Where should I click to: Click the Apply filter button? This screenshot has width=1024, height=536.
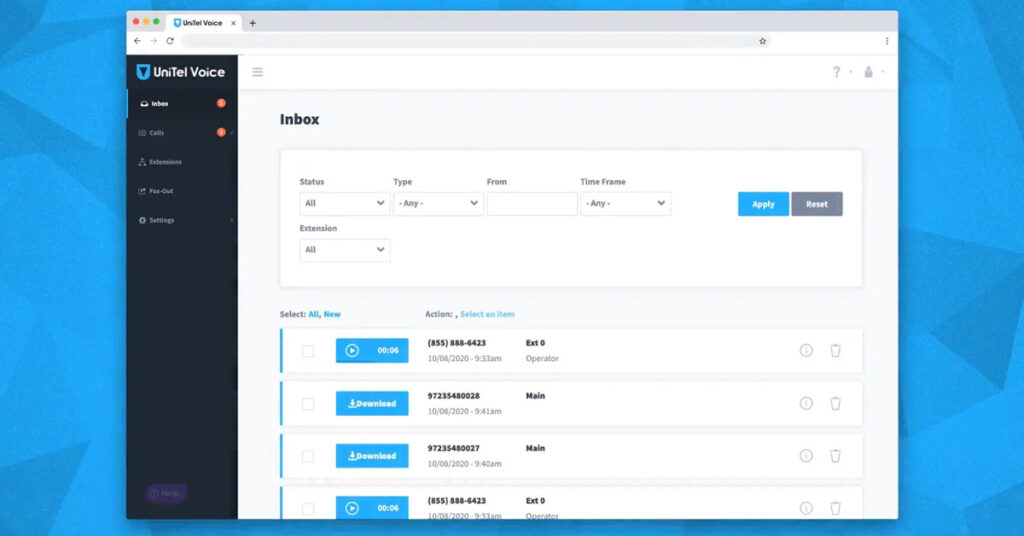click(x=763, y=204)
